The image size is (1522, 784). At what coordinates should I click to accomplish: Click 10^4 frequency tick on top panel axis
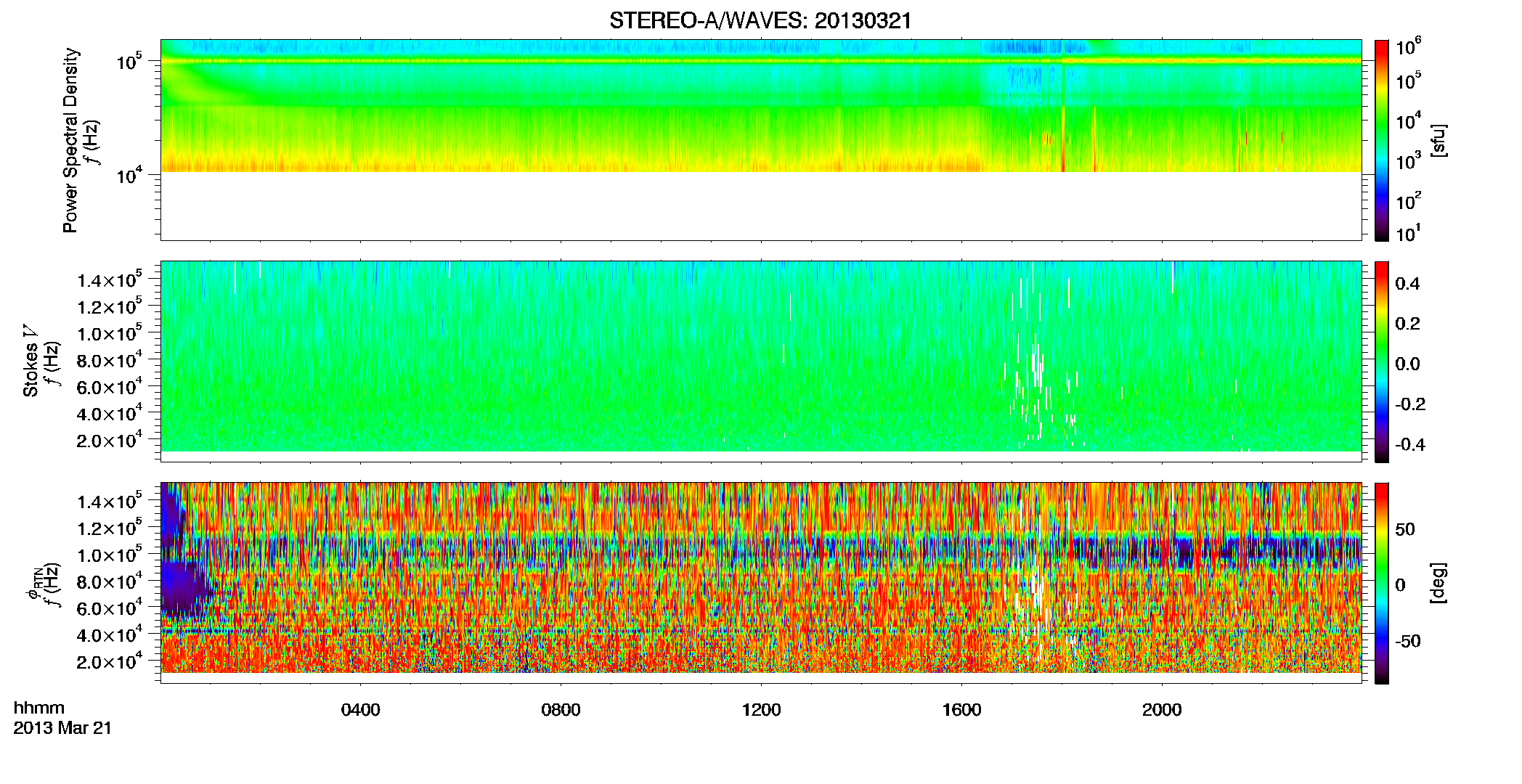coord(130,175)
